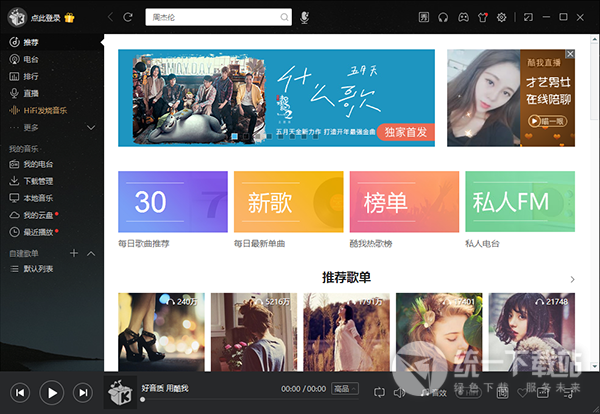Open the headphones icon in title bar
600x414 pixels.
pos(443,17)
